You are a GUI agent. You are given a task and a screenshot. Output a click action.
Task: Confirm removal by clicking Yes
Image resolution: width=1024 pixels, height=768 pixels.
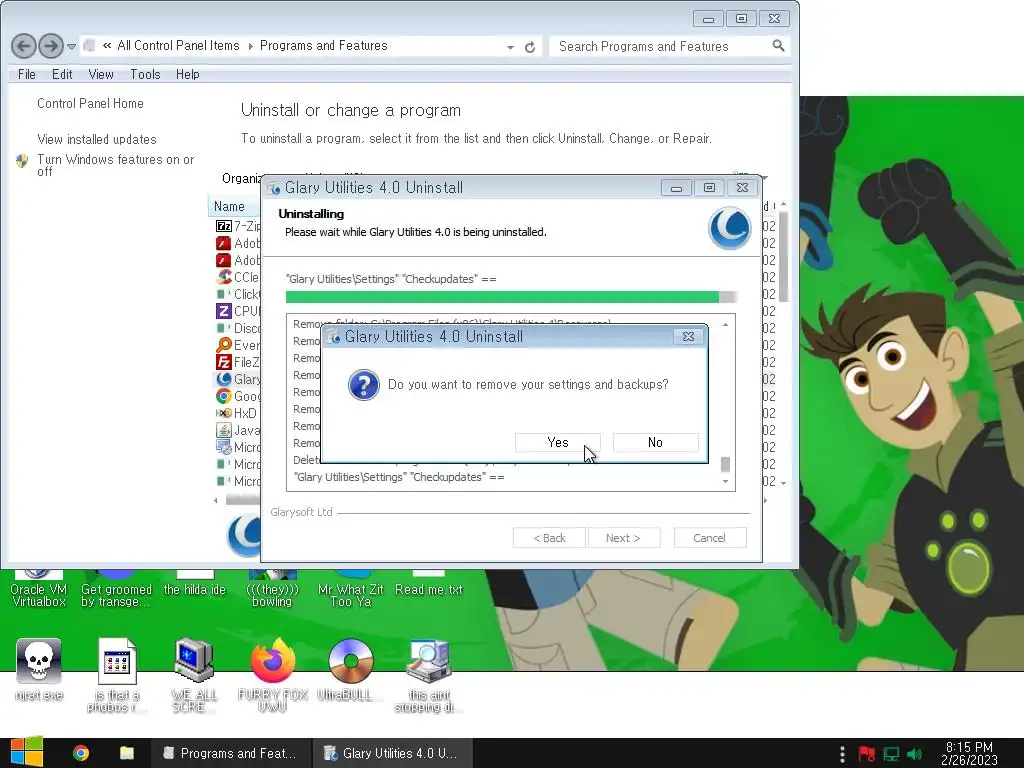(x=557, y=442)
